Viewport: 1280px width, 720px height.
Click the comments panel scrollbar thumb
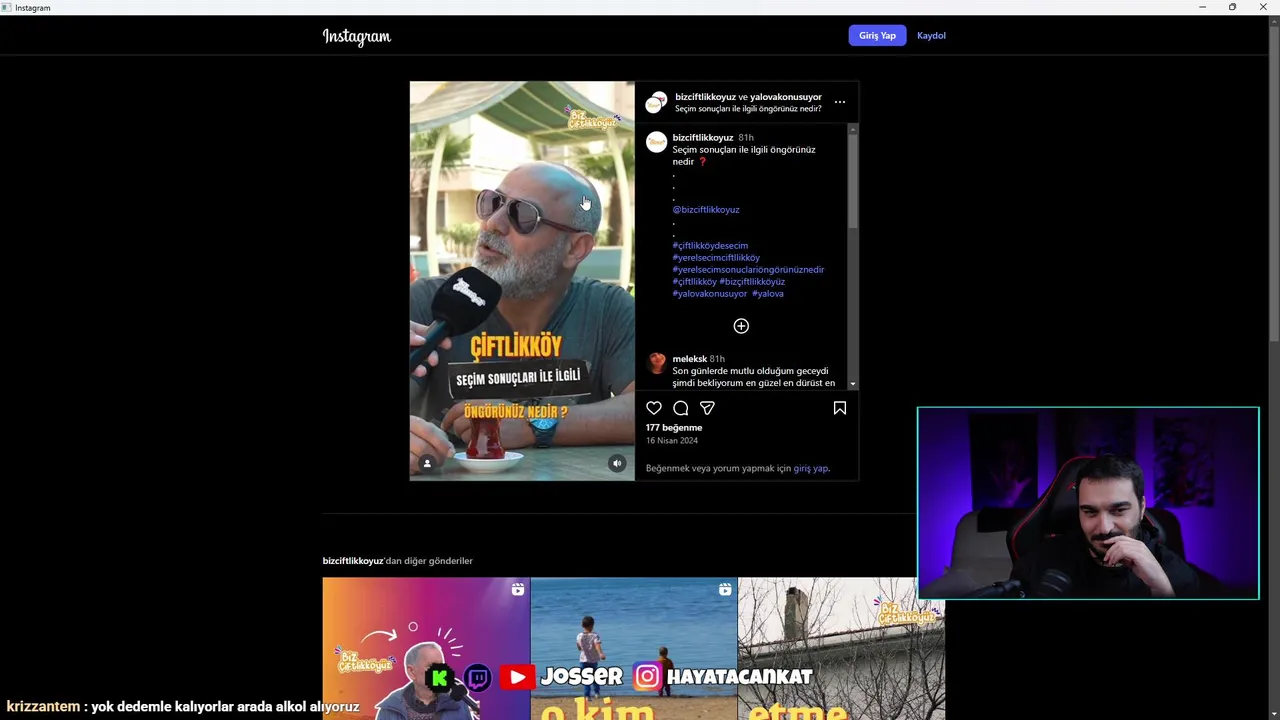coord(853,180)
